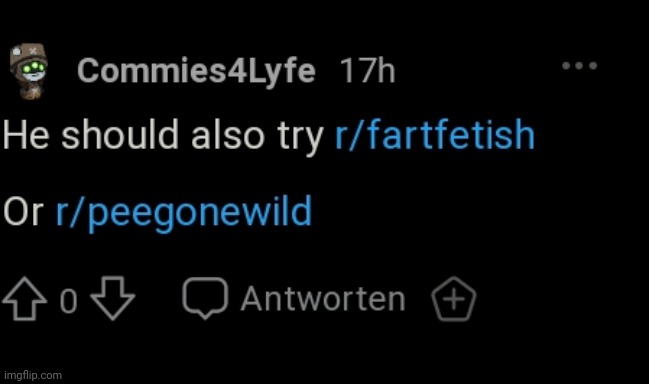The image size is (649, 384).
Task: Open the three-dot comment options menu
Action: 579,65
